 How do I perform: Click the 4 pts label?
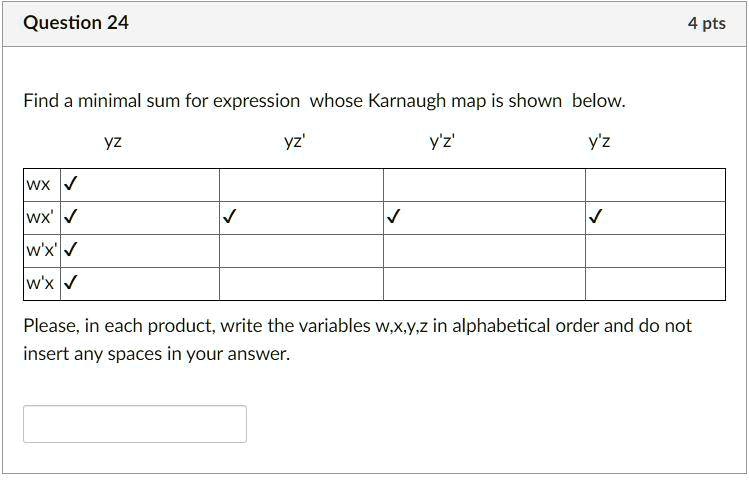coord(706,23)
